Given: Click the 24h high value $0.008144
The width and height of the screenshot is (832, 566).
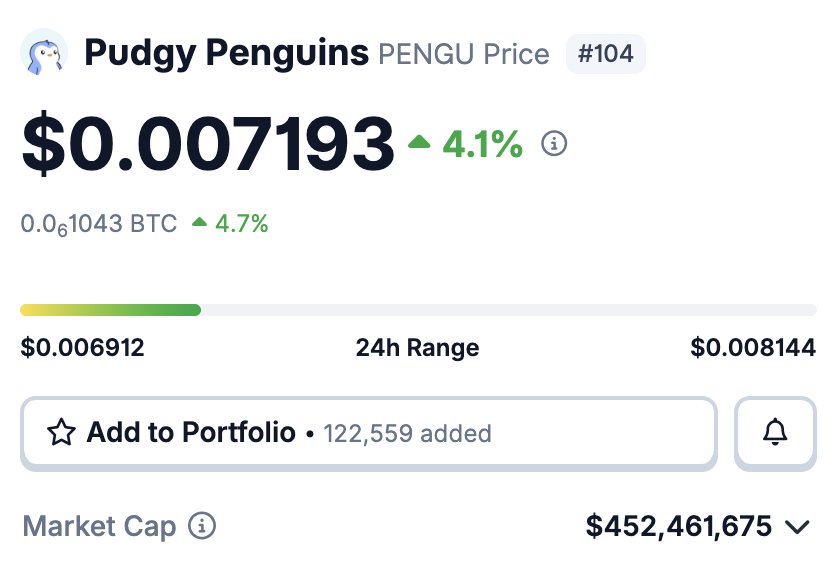Looking at the screenshot, I should point(753,348).
